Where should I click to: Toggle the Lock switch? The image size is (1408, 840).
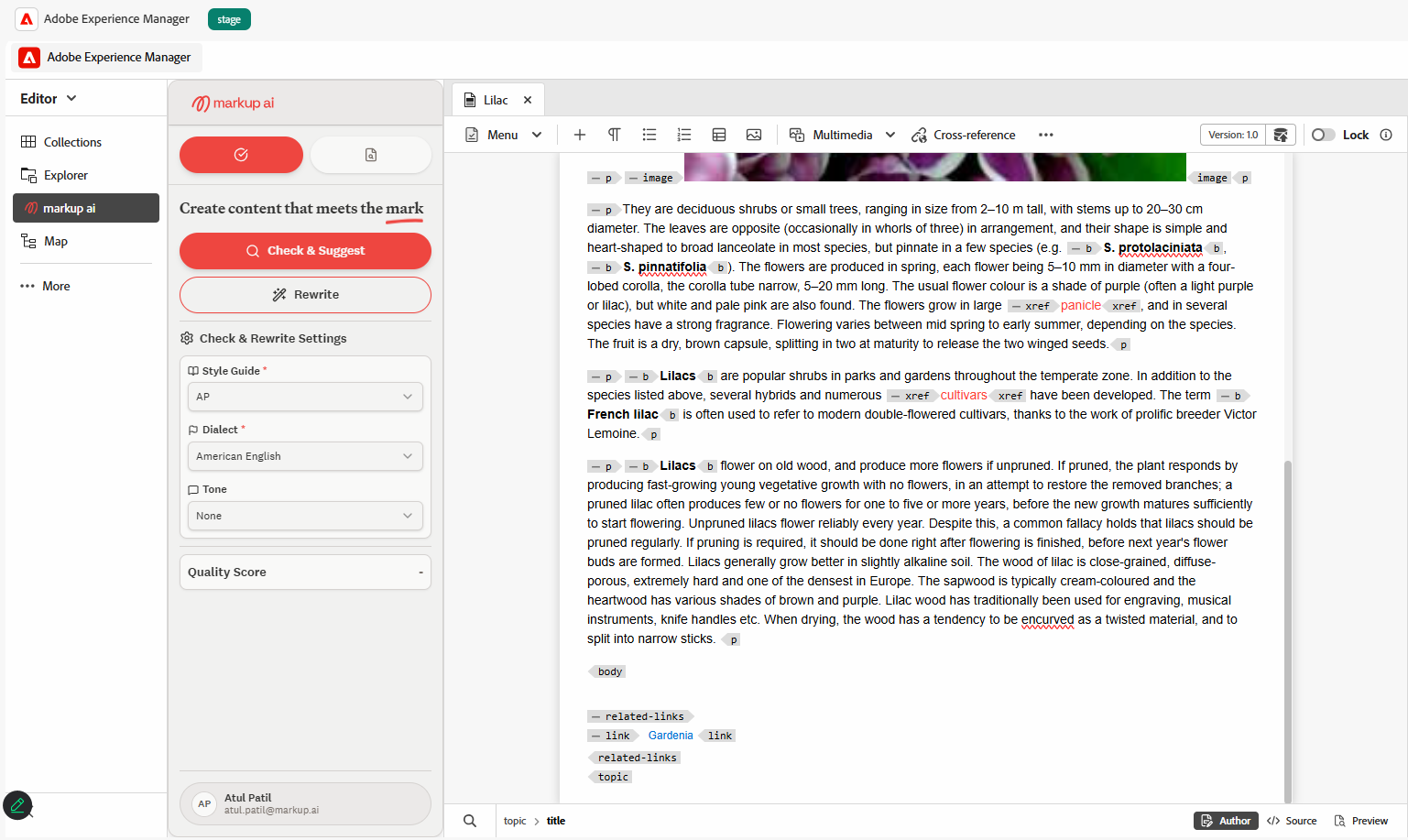tap(1323, 135)
